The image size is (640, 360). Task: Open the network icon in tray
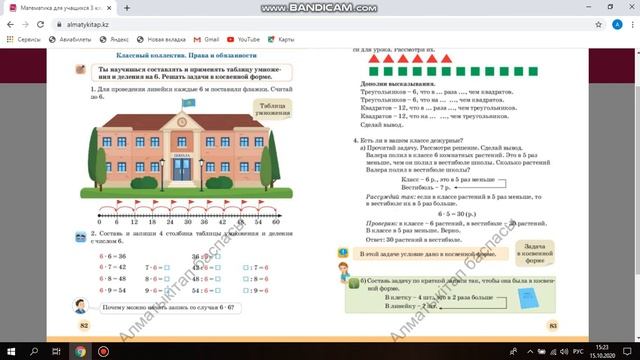click(x=553, y=351)
